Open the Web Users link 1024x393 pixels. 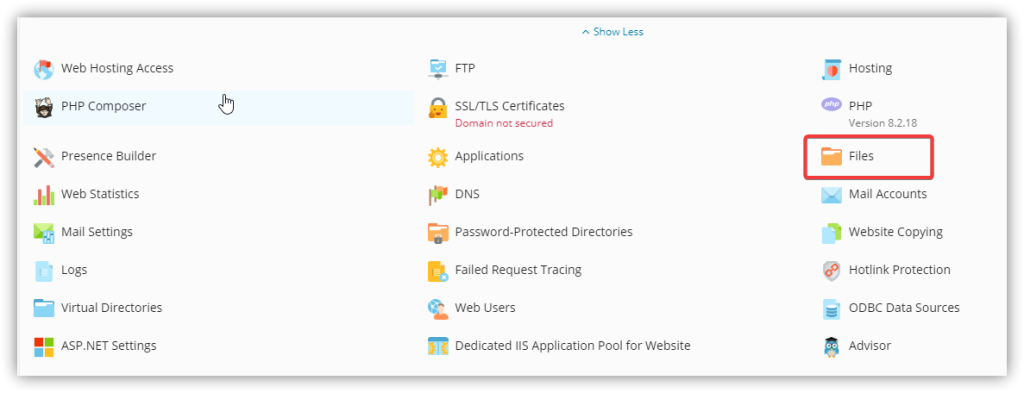485,307
